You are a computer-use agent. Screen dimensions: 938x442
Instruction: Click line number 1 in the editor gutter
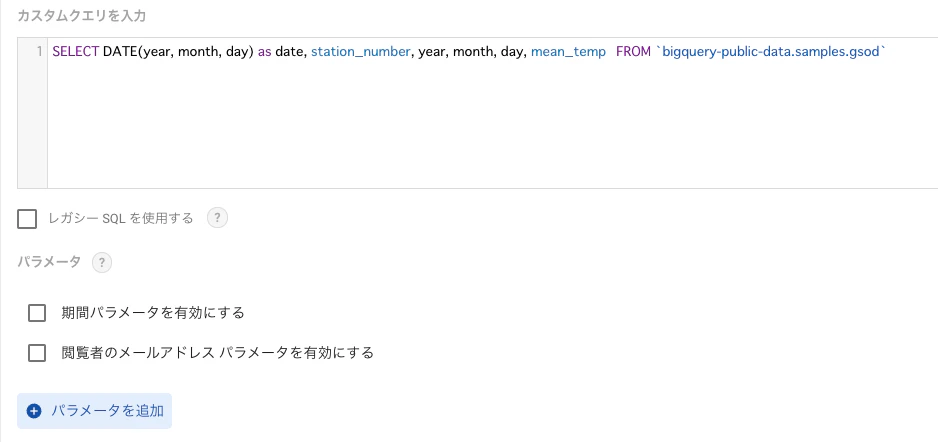click(39, 52)
